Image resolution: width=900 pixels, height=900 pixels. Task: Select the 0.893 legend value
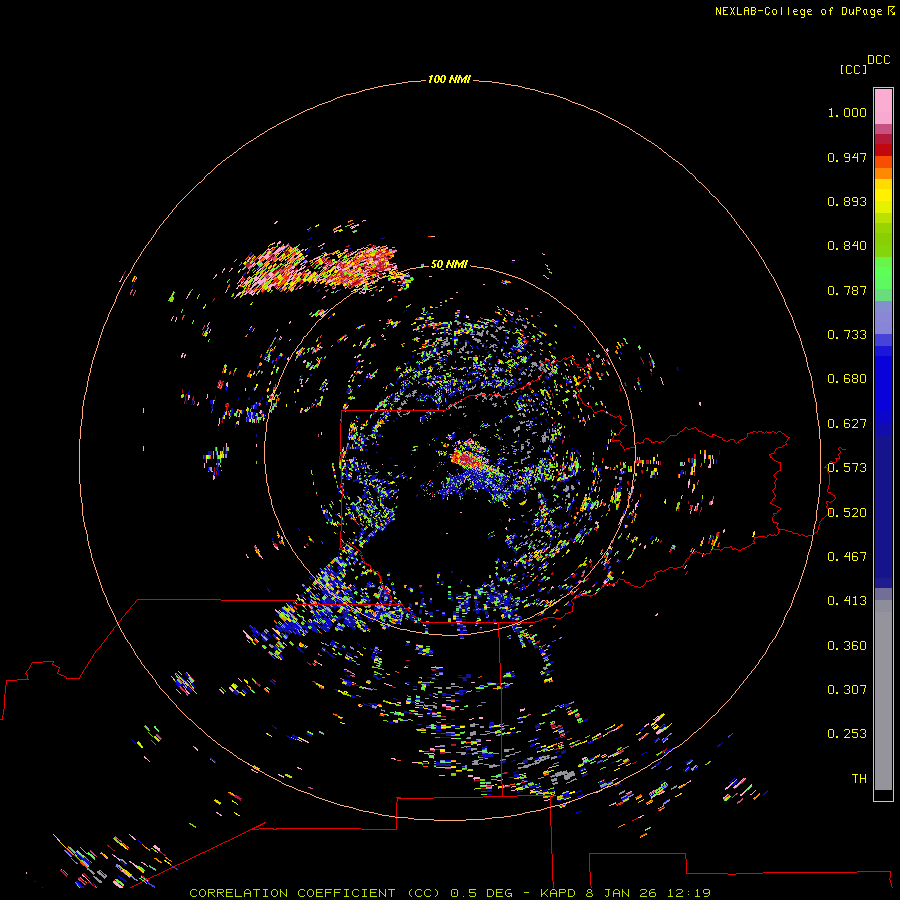coord(847,201)
